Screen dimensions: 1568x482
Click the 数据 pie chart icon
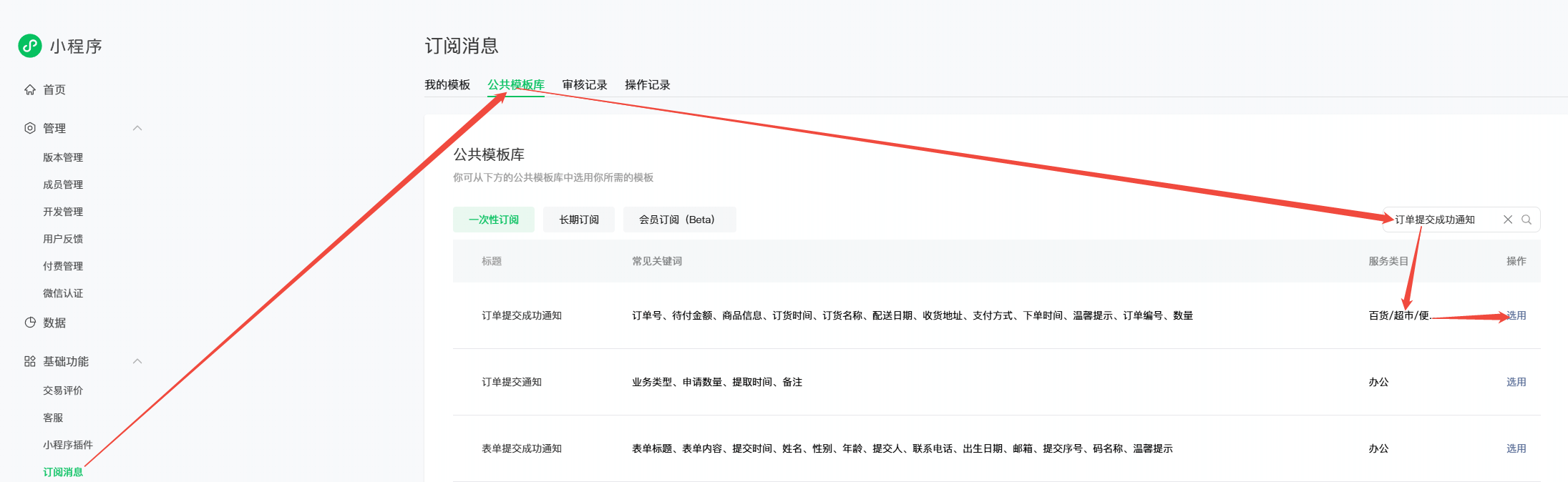click(30, 323)
